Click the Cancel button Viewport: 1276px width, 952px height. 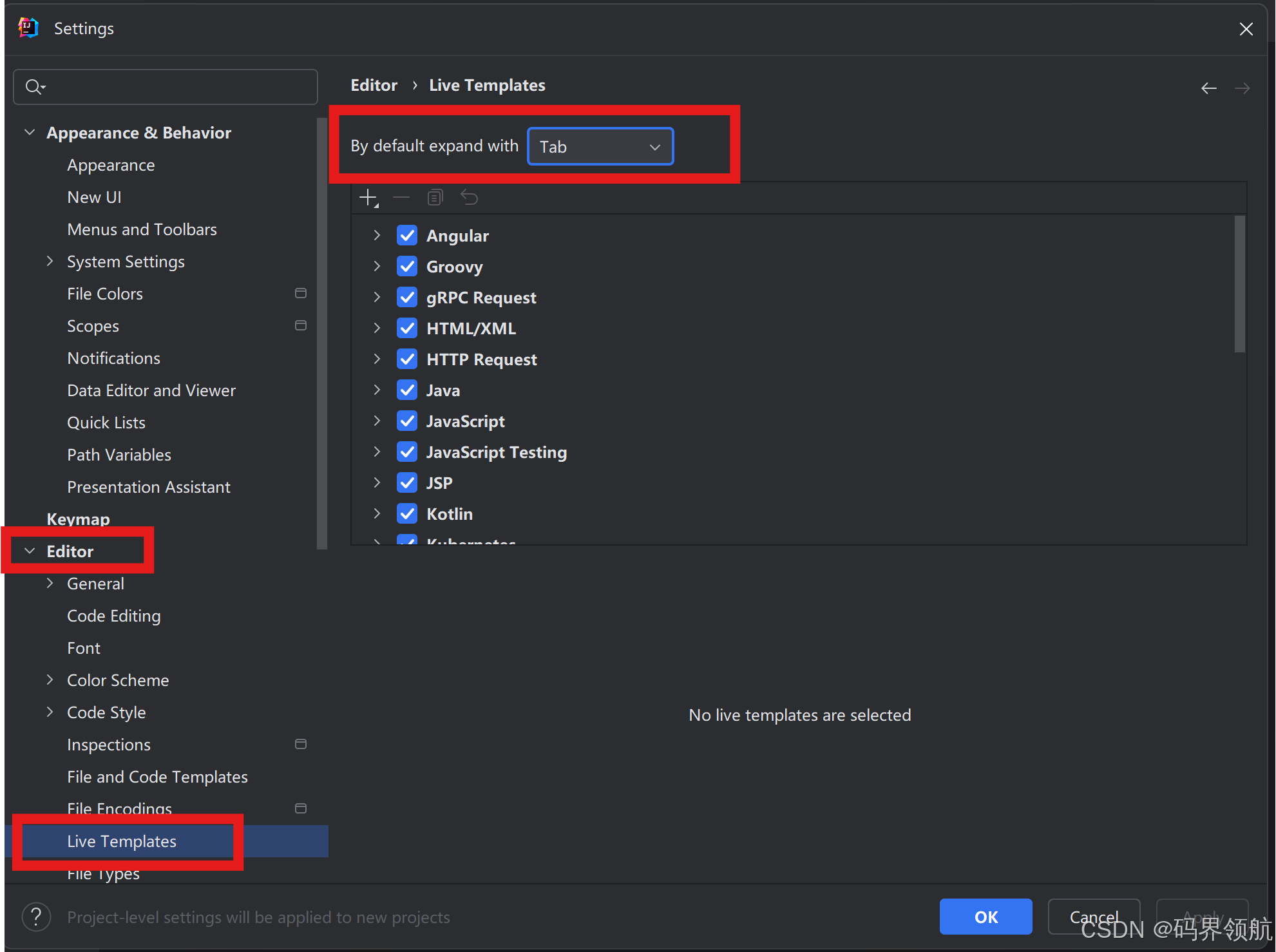point(1094,917)
